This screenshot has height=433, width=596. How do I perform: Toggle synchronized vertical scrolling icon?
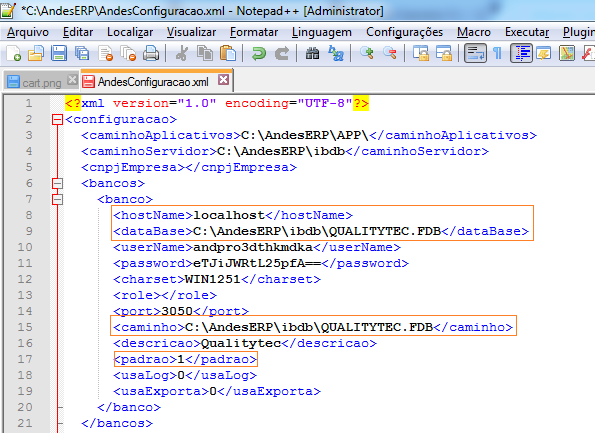[x=421, y=53]
